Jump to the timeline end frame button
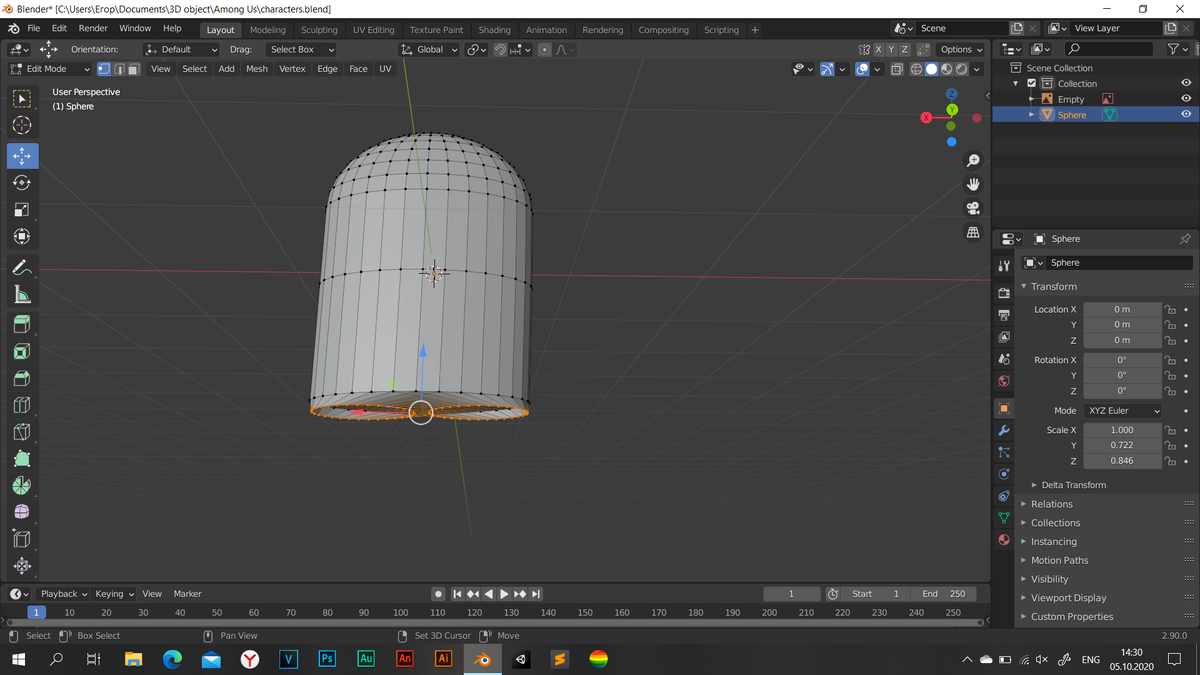 coord(536,594)
